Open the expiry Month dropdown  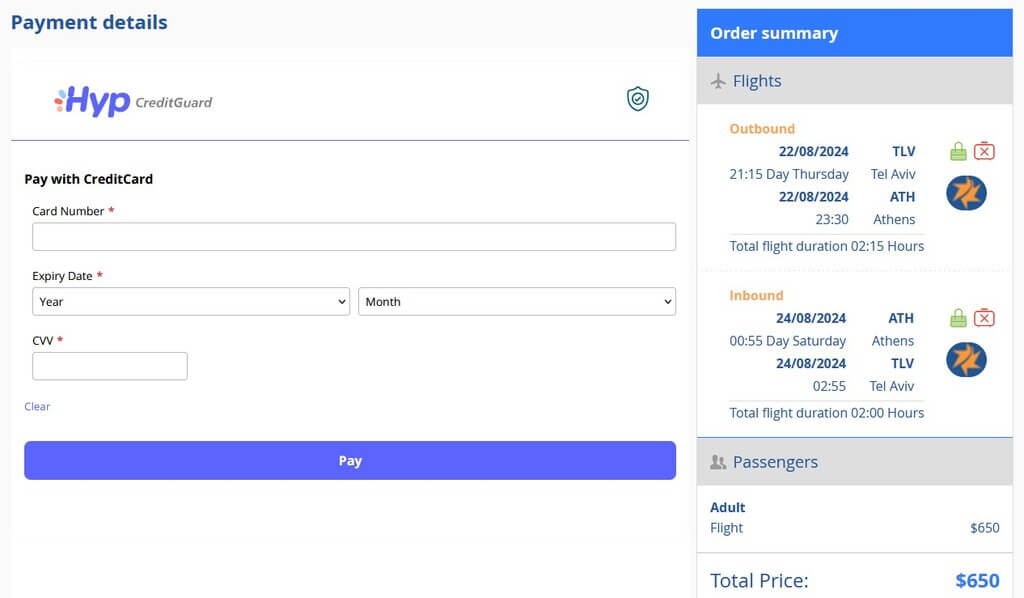click(x=517, y=302)
